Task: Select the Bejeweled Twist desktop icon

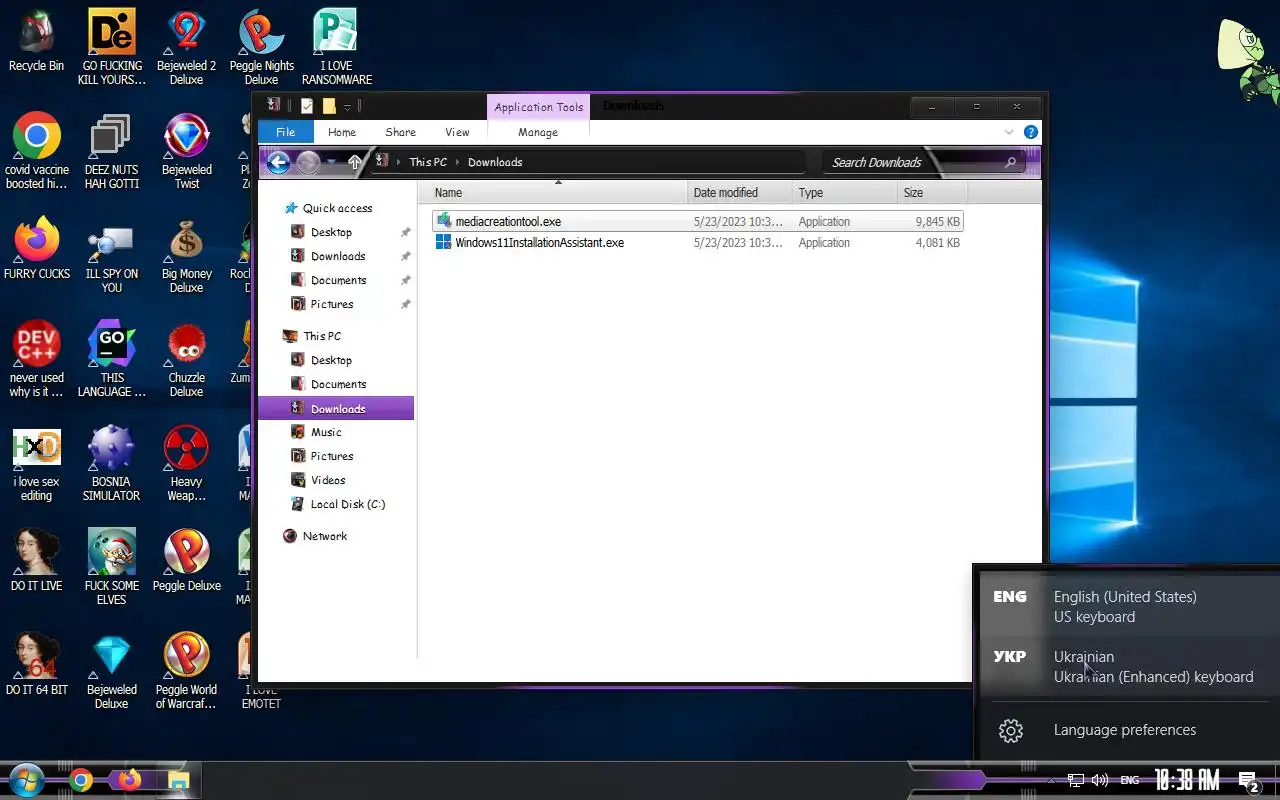Action: (x=186, y=151)
